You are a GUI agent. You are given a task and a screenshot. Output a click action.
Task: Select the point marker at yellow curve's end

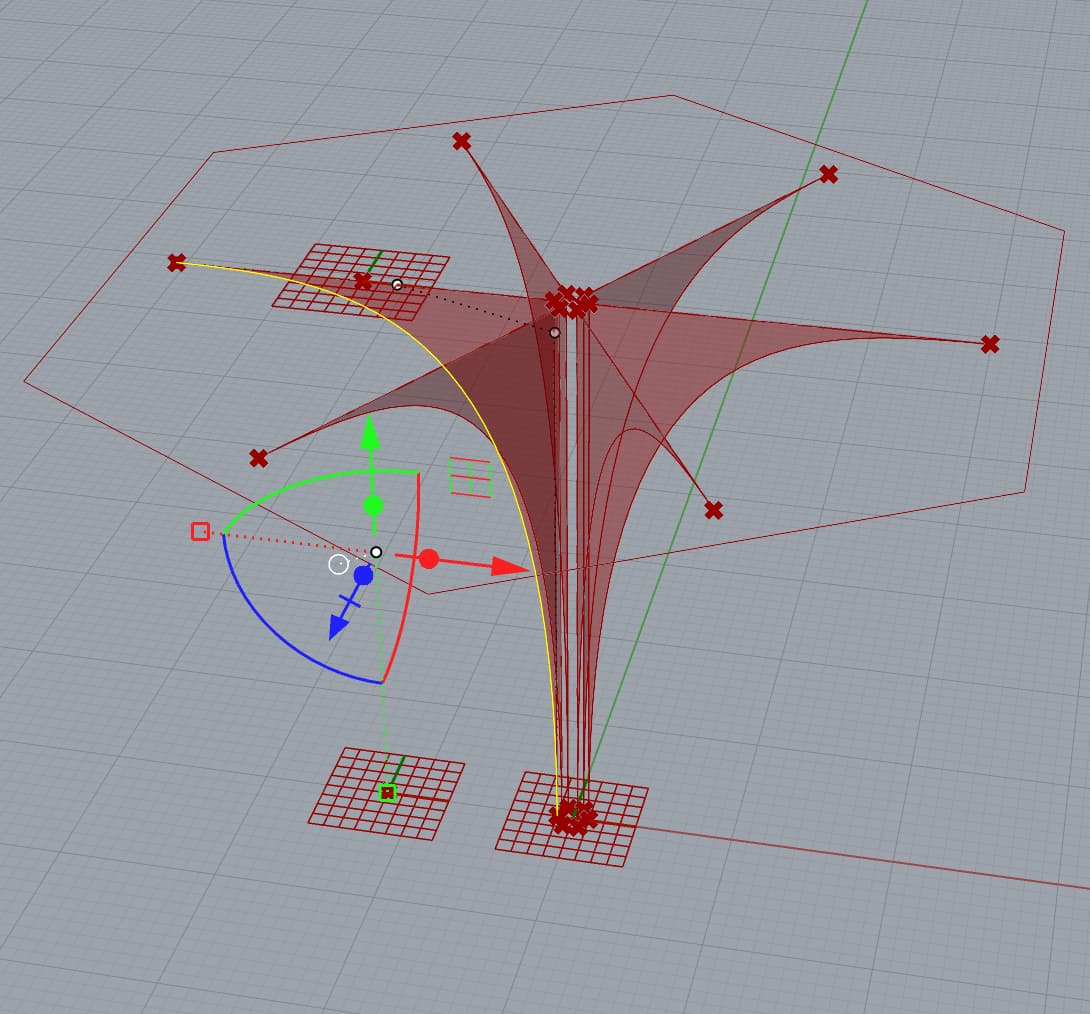click(x=177, y=262)
